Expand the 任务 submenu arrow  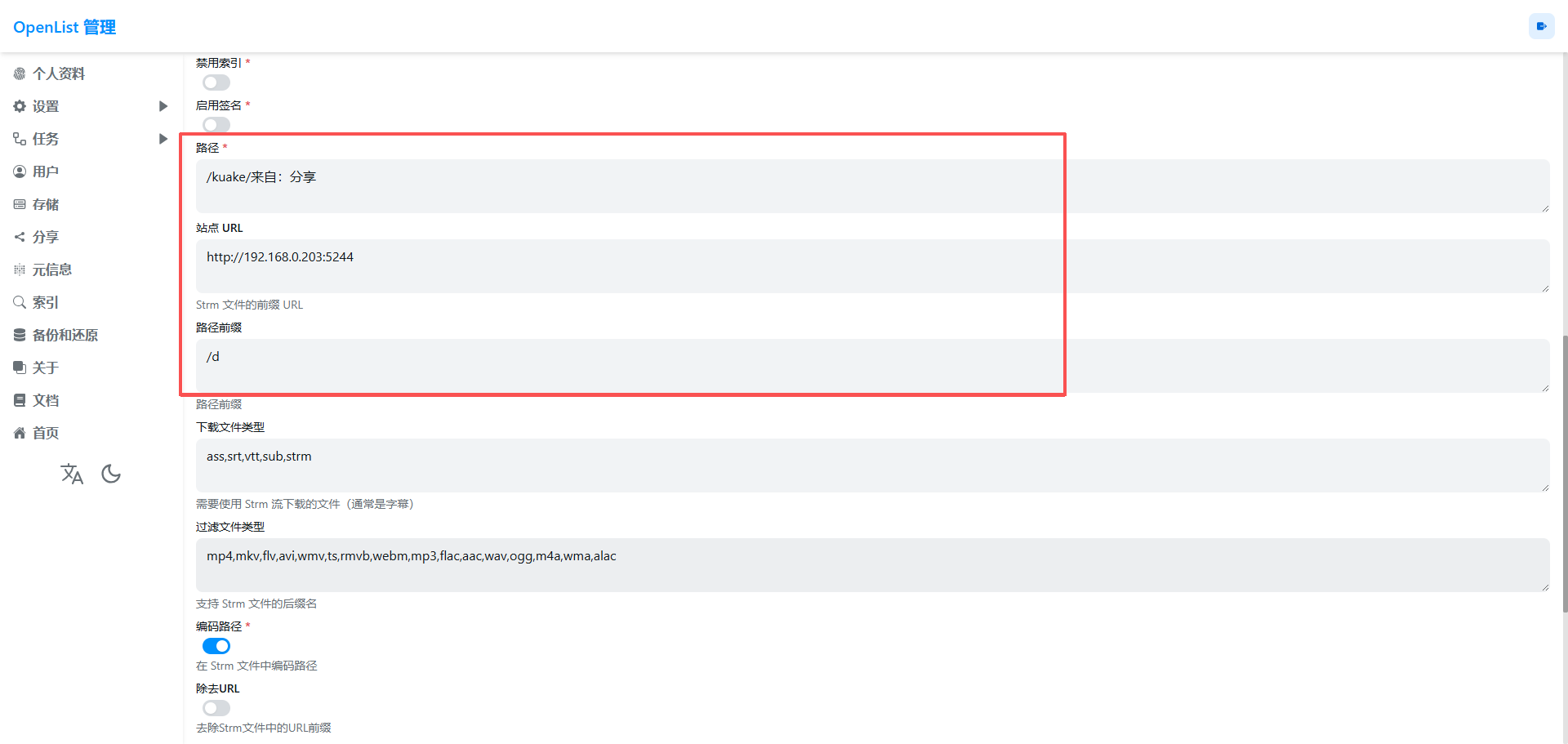pyautogui.click(x=163, y=139)
